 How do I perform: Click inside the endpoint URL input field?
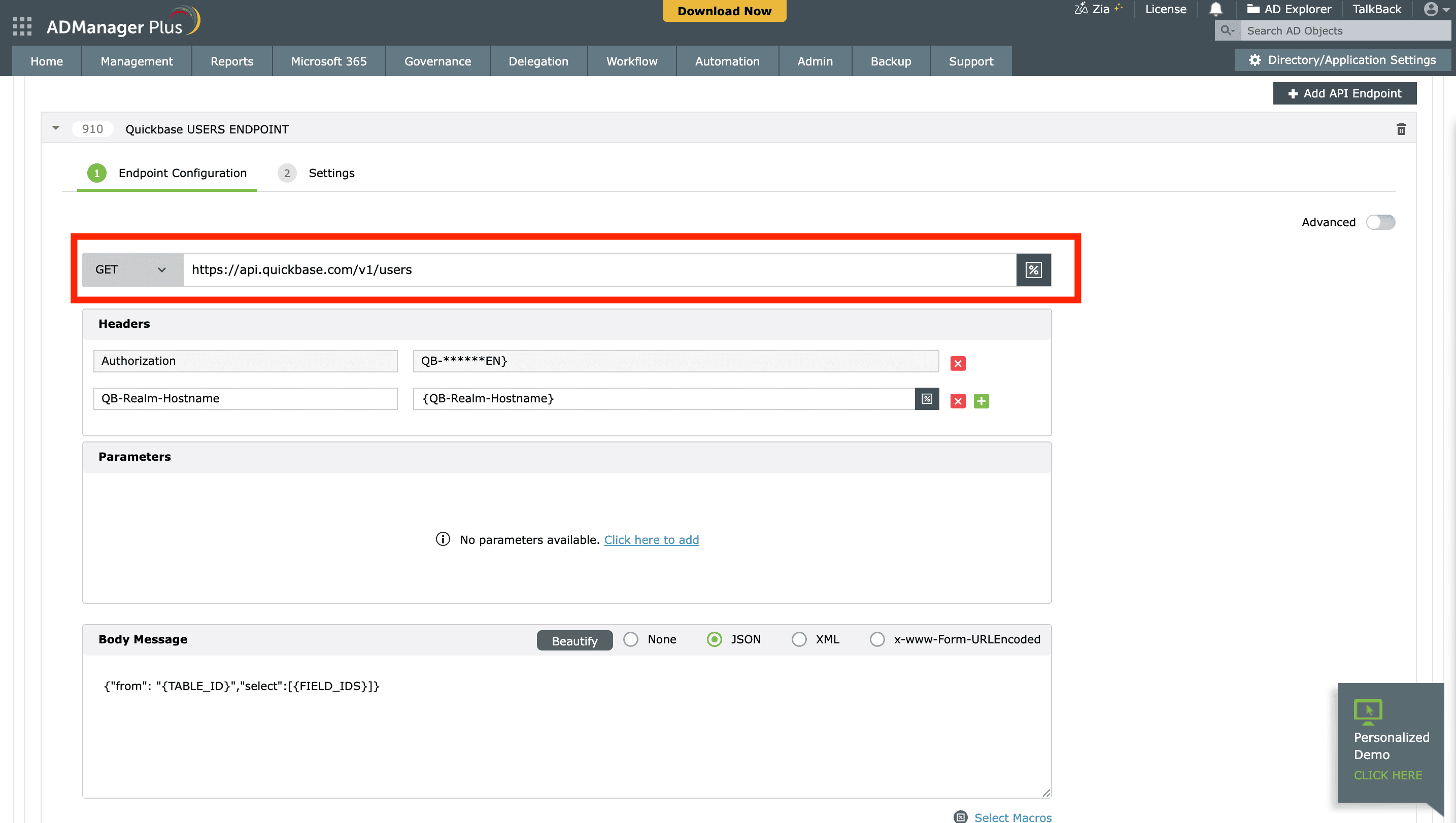click(x=565, y=269)
